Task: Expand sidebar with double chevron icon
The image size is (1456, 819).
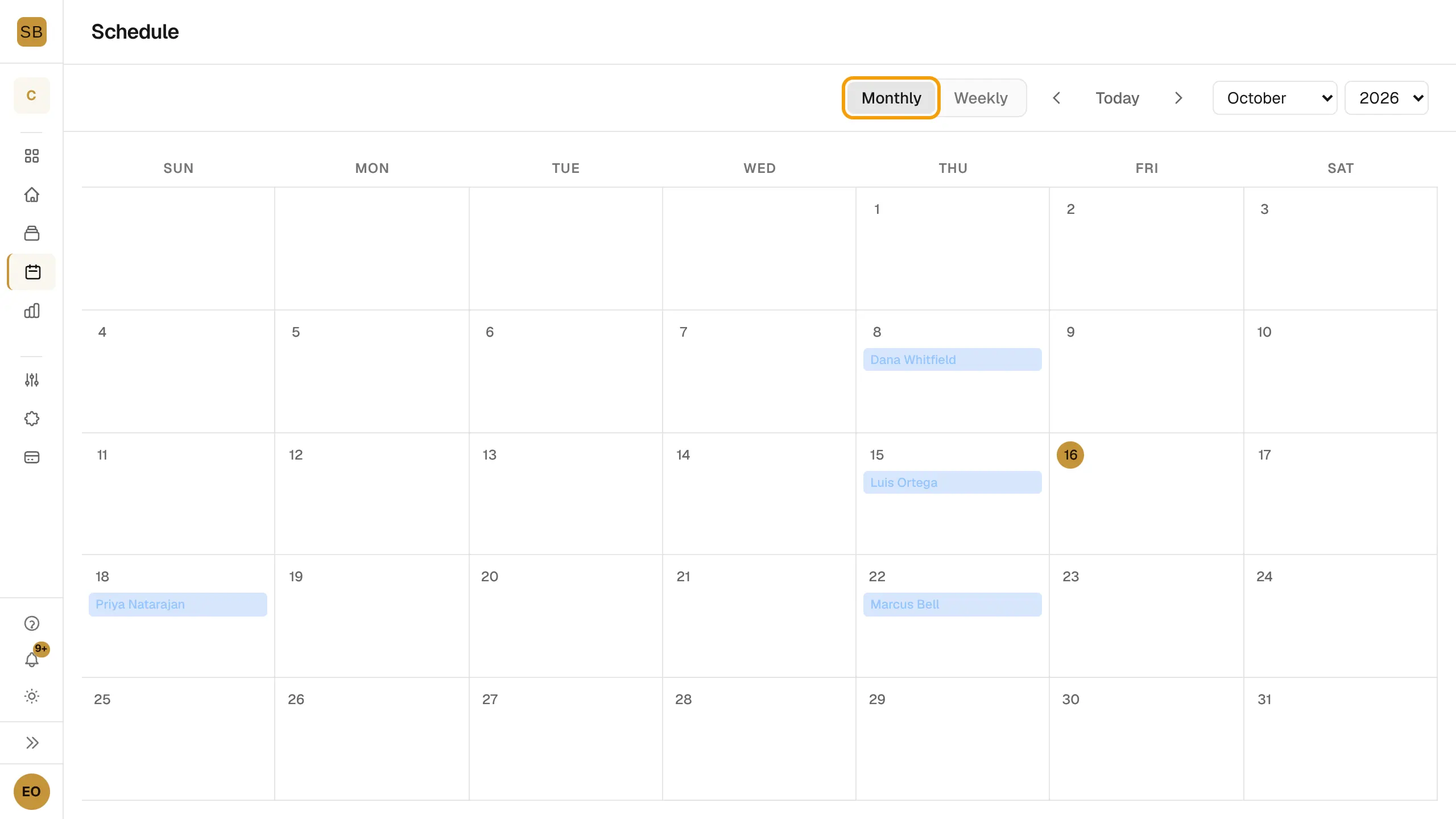Action: [32, 743]
